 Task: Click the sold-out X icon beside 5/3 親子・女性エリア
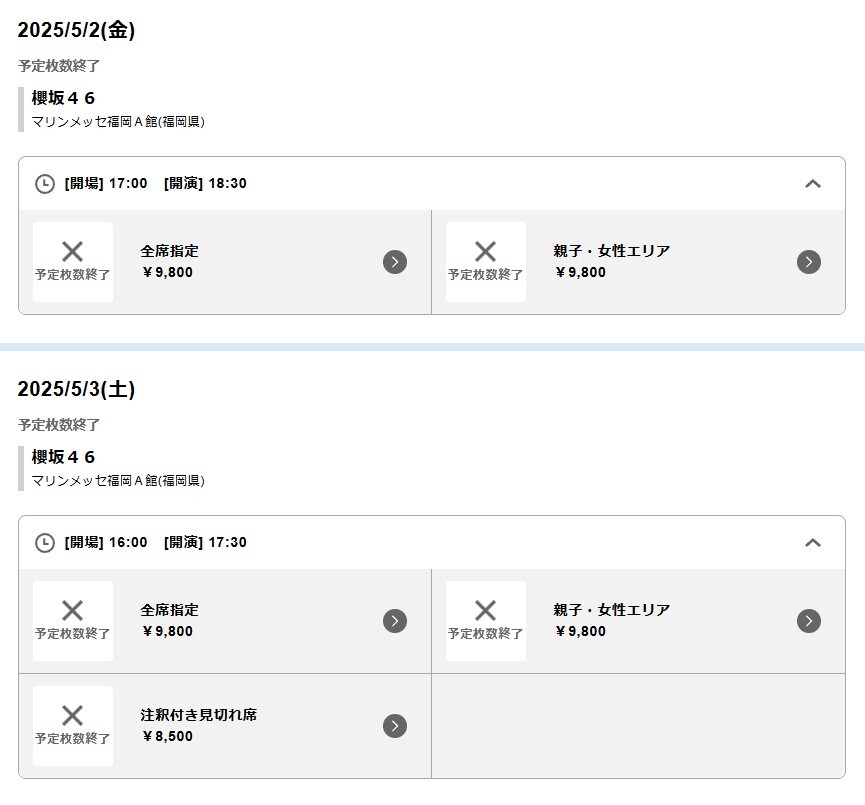(x=485, y=610)
